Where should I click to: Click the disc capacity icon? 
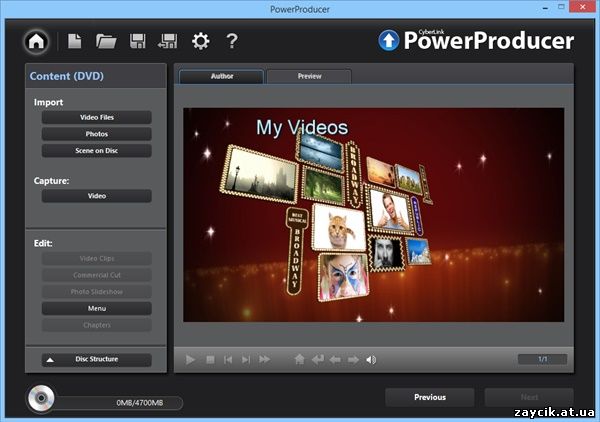(41, 399)
